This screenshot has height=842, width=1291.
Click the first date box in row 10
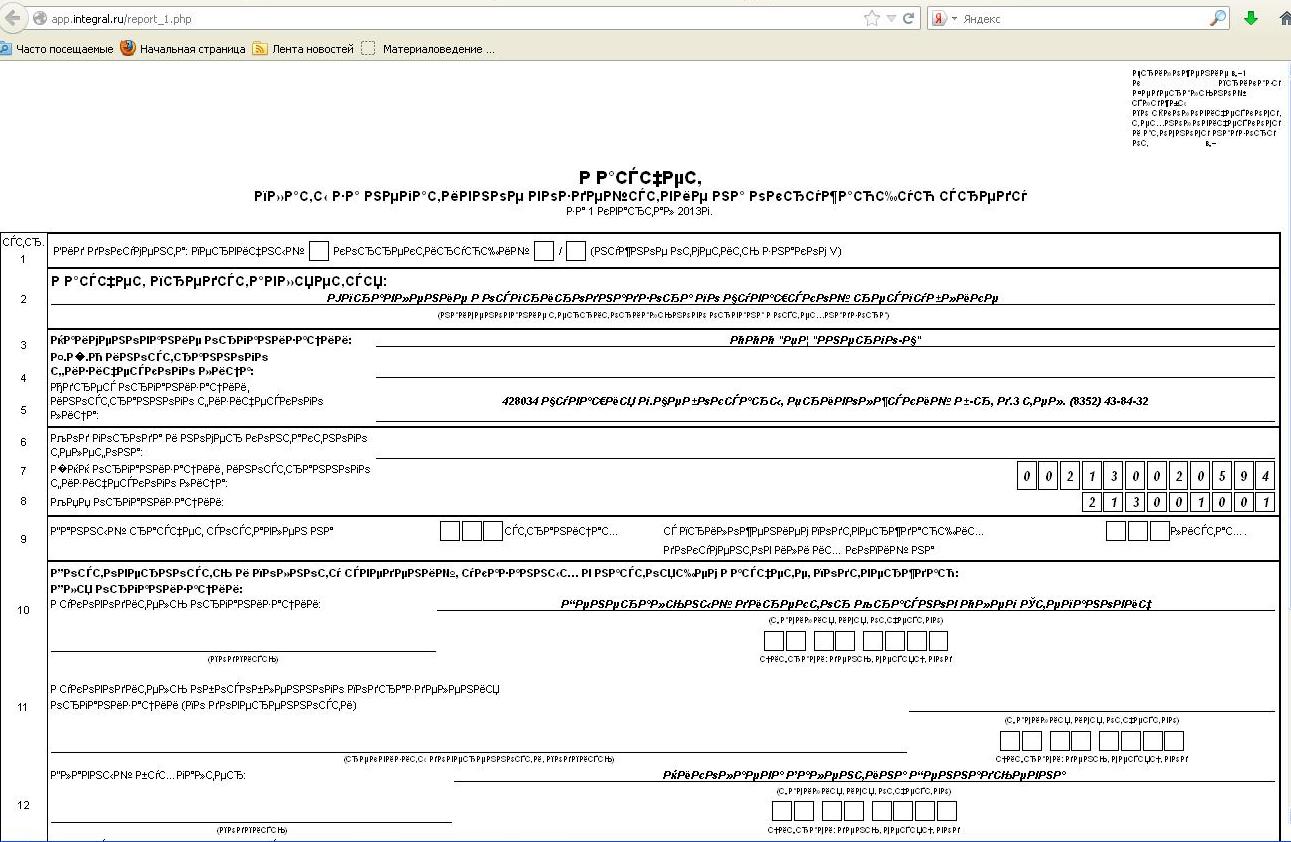774,641
